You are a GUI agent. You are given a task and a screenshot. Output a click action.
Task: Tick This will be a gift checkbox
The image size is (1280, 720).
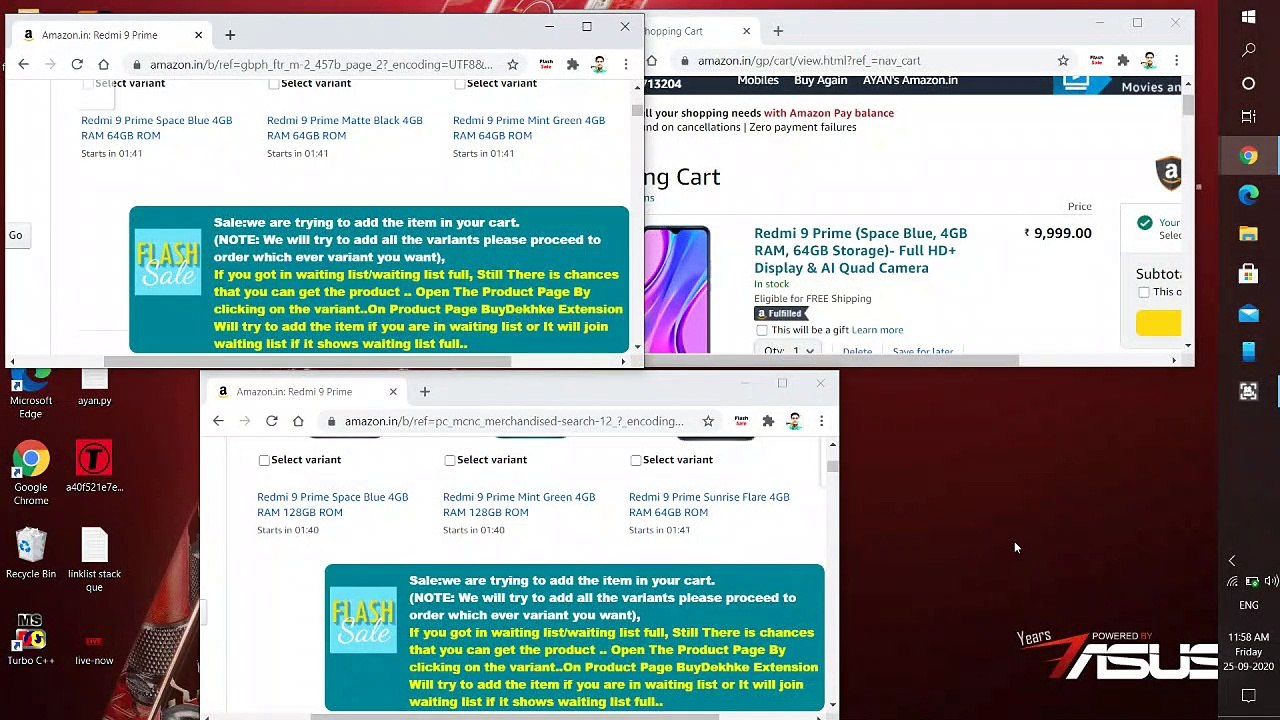click(762, 330)
